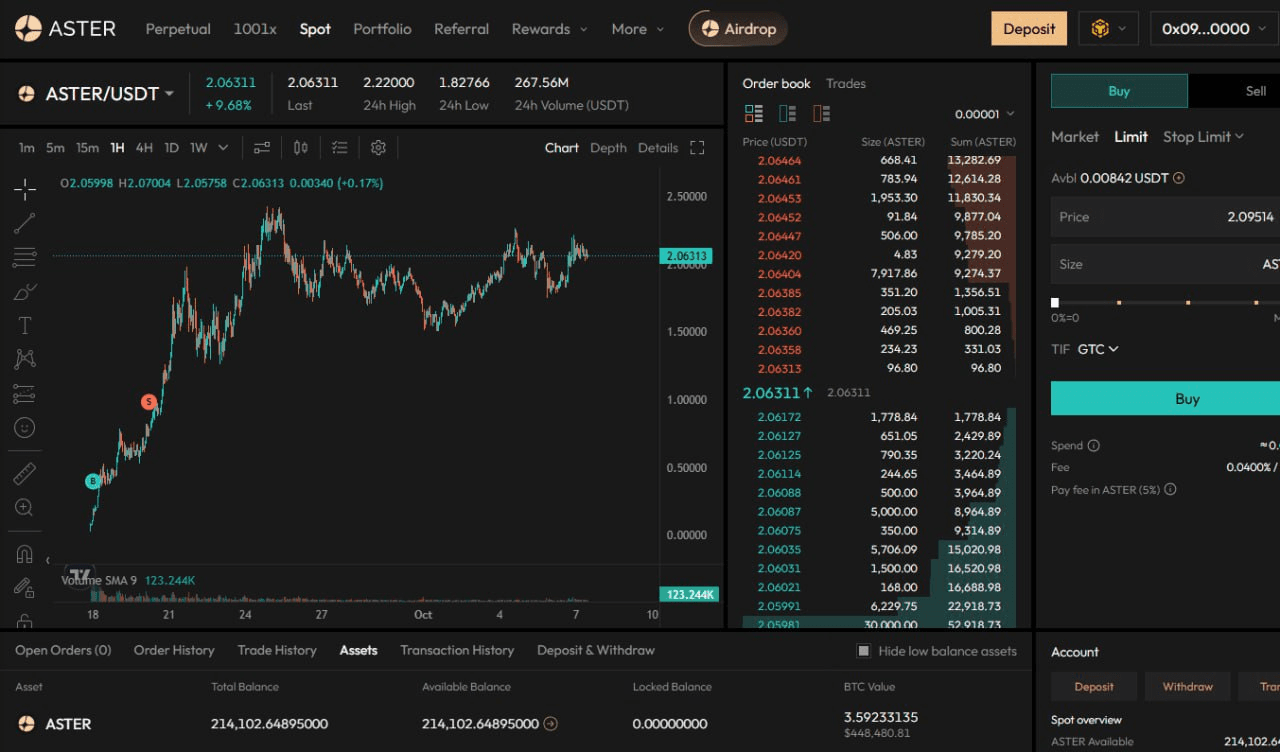This screenshot has width=1280, height=752.
Task: Switch to the Trade History tab
Action: (277, 650)
